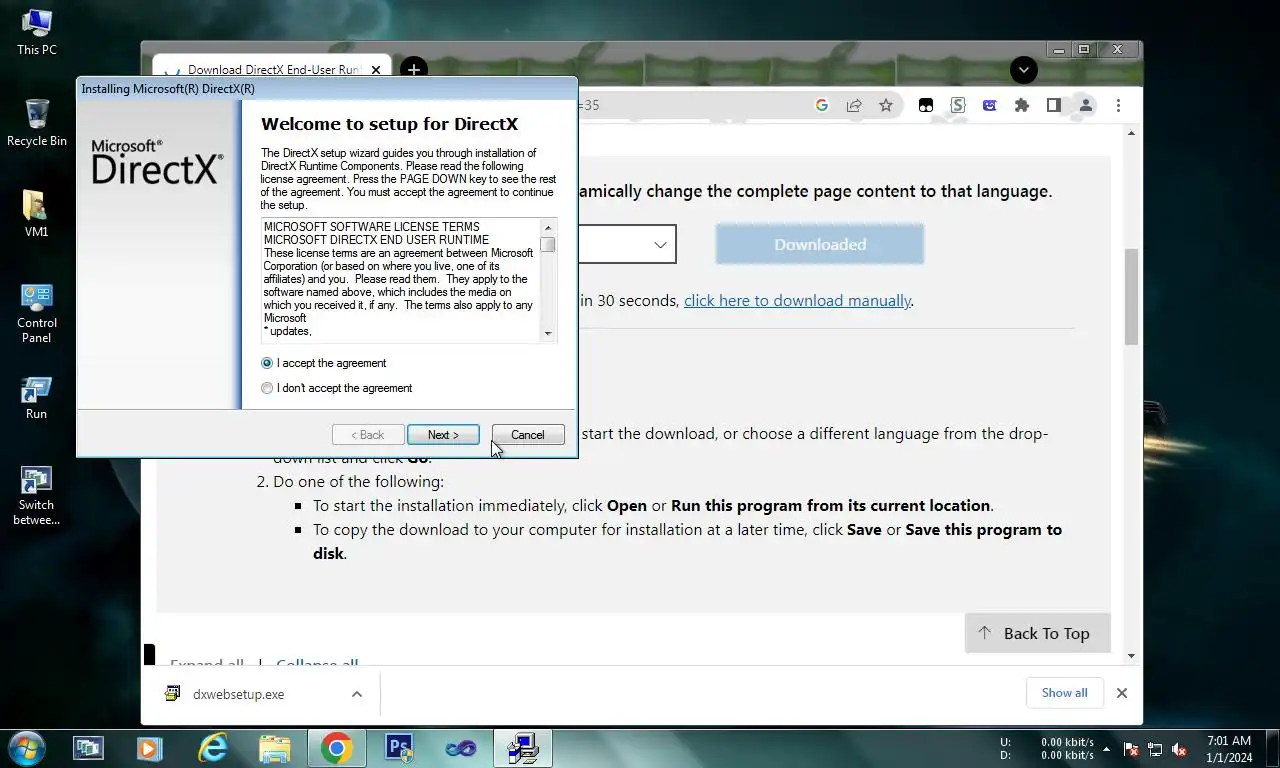Show hidden tray icons arrow

pos(1106,749)
